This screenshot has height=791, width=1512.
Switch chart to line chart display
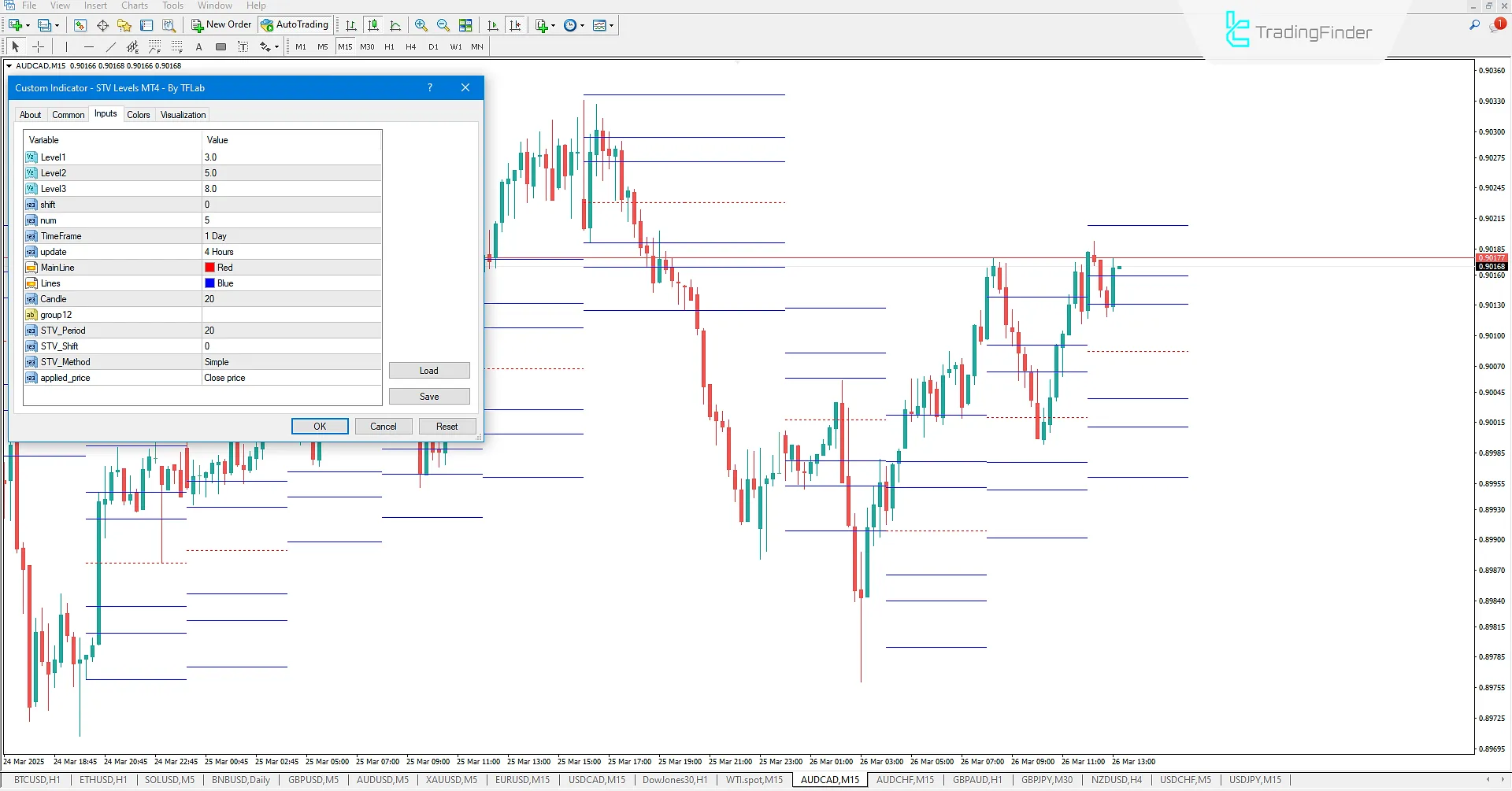[x=396, y=24]
